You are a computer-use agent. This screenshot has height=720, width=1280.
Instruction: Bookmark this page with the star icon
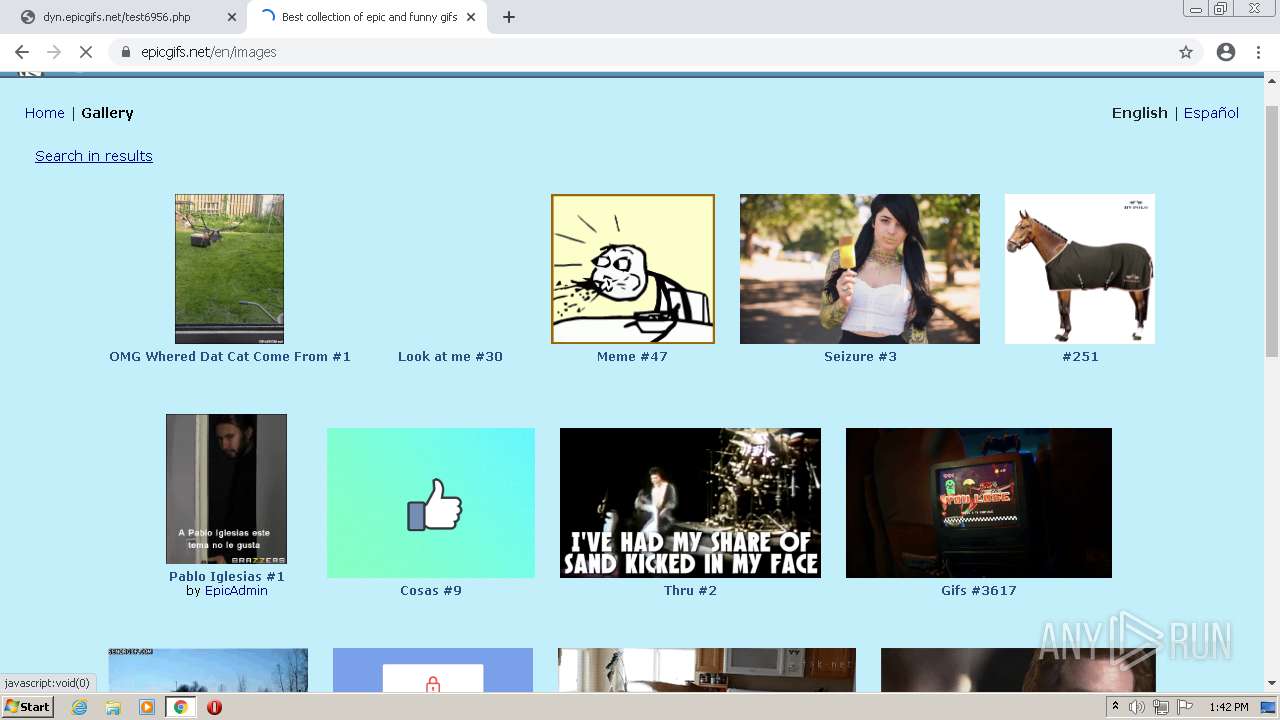1186,52
